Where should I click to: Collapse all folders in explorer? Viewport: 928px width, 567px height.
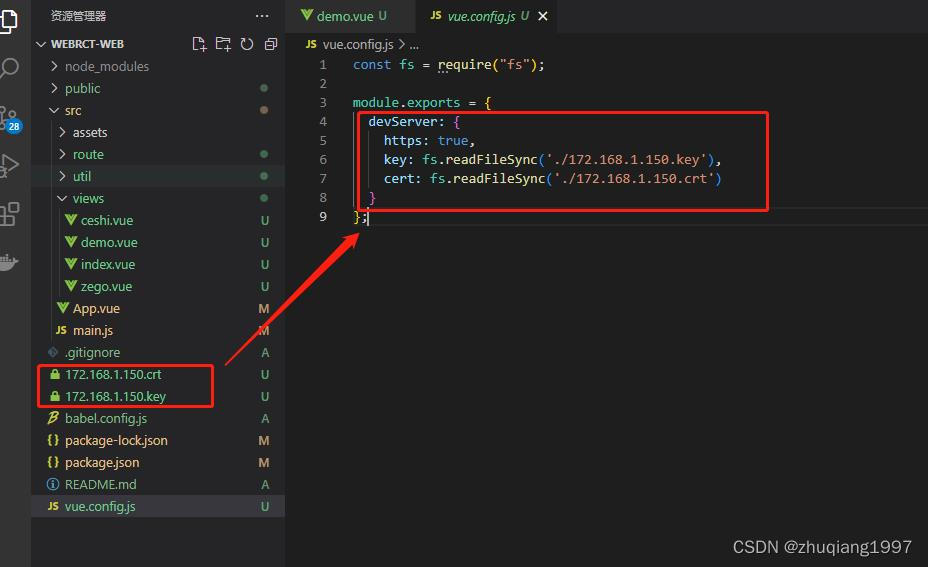click(271, 44)
